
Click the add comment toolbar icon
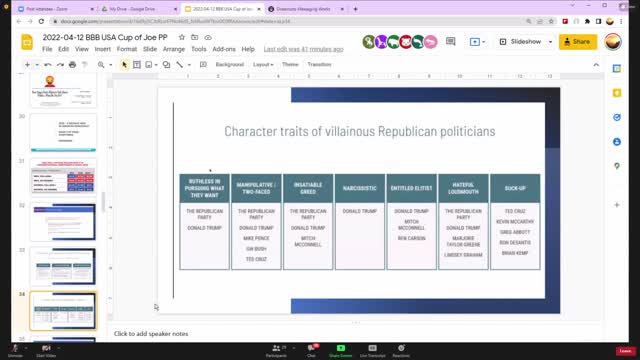pos(203,64)
